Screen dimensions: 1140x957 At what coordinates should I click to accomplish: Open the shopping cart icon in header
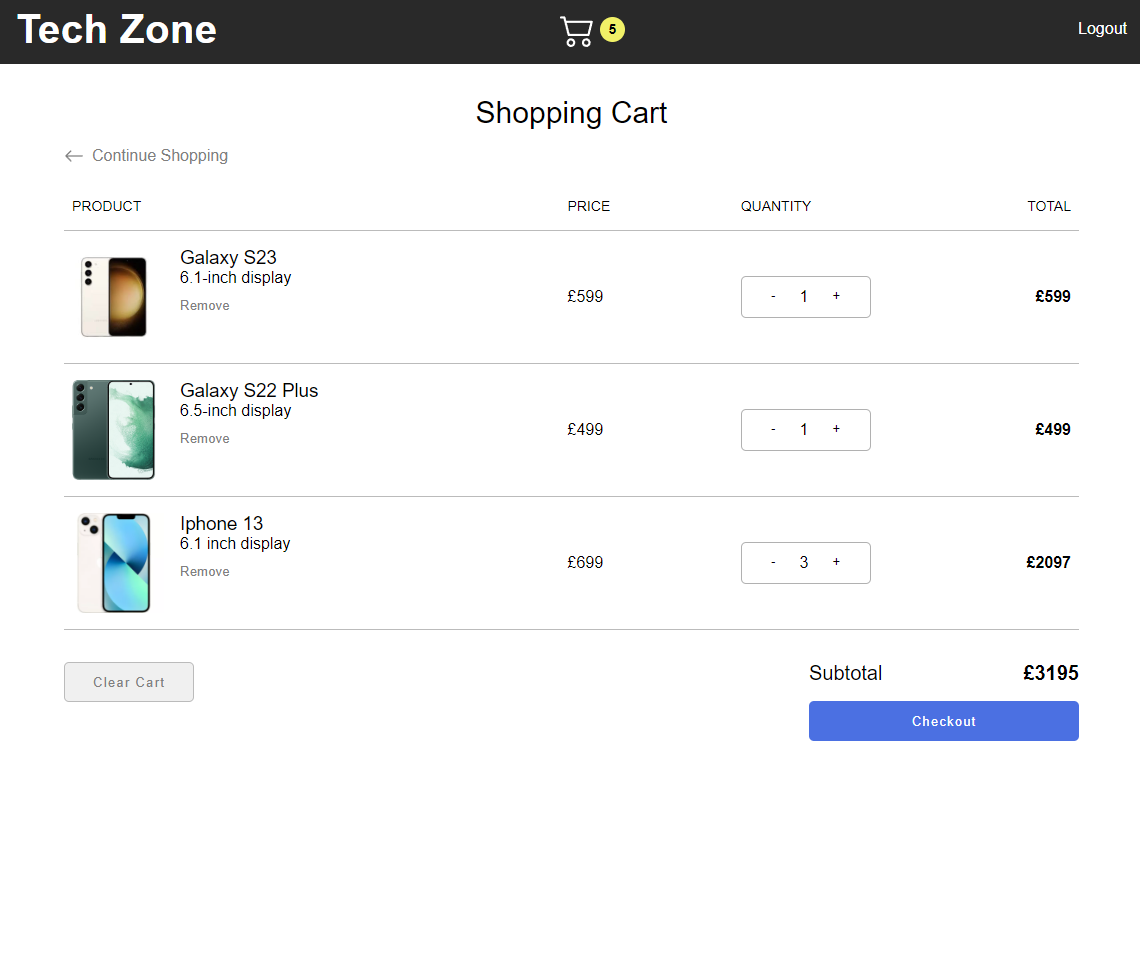(x=576, y=30)
